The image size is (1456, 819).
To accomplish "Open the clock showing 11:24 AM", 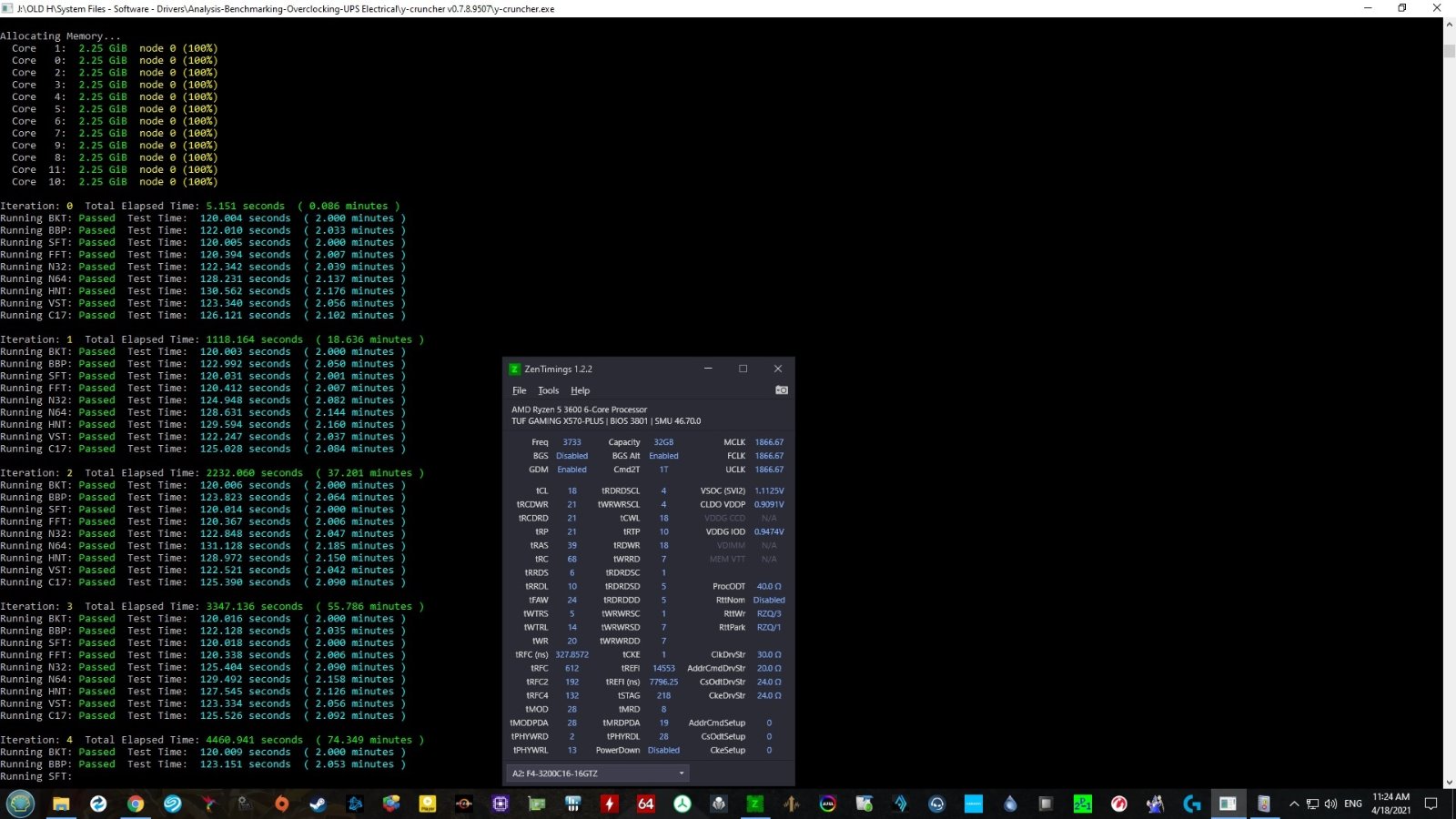I will [1390, 804].
